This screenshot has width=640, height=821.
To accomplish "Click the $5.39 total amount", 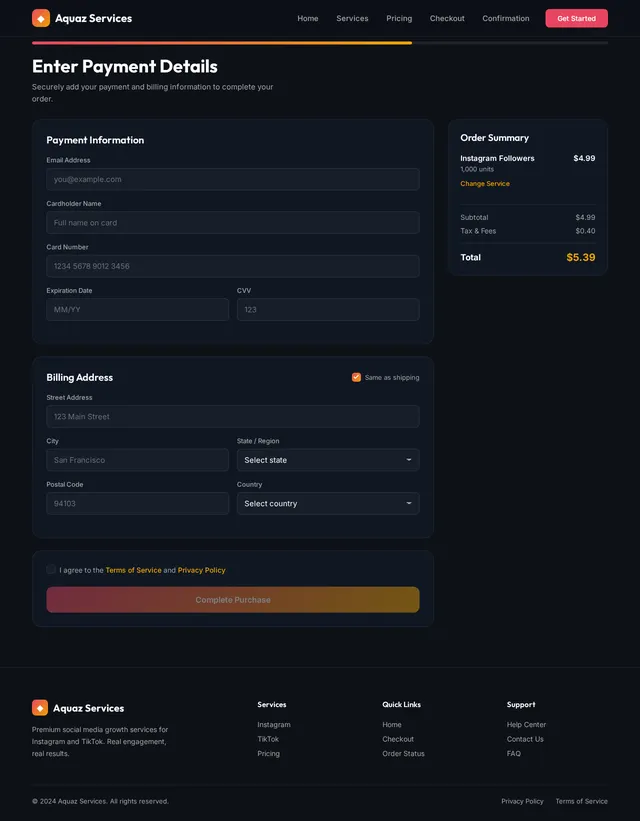I will [581, 258].
